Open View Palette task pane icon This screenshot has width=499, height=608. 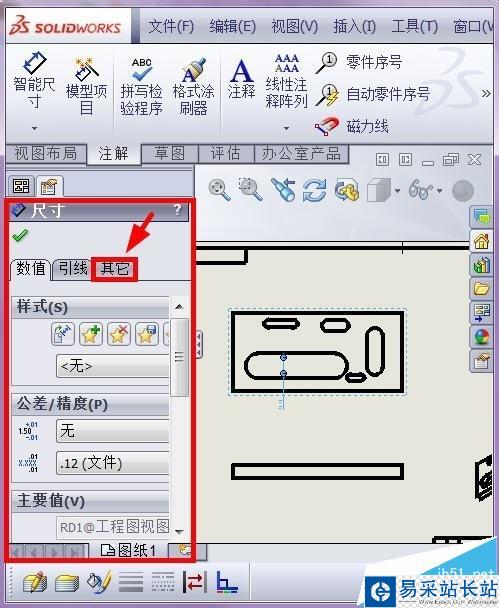coord(481,313)
